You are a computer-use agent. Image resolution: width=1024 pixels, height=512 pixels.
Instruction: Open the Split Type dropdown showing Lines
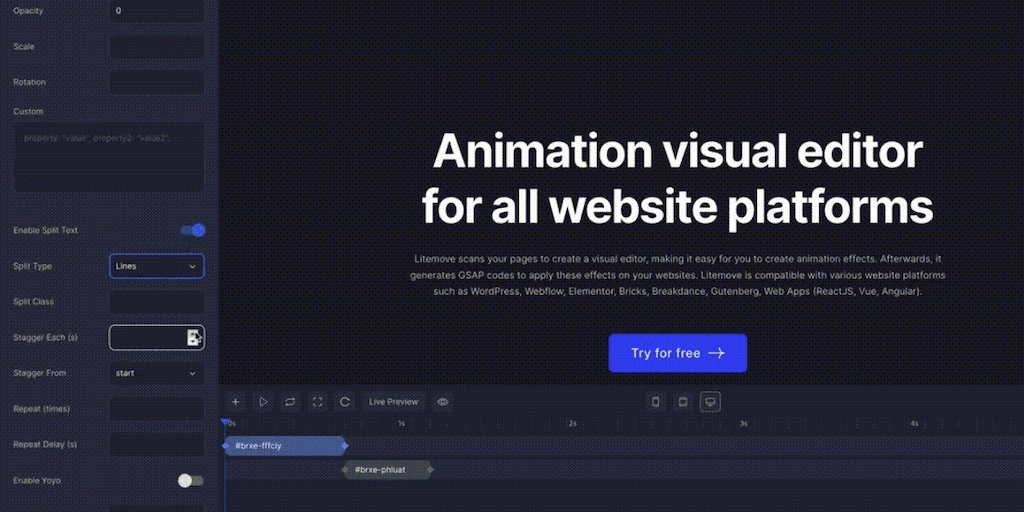(157, 266)
